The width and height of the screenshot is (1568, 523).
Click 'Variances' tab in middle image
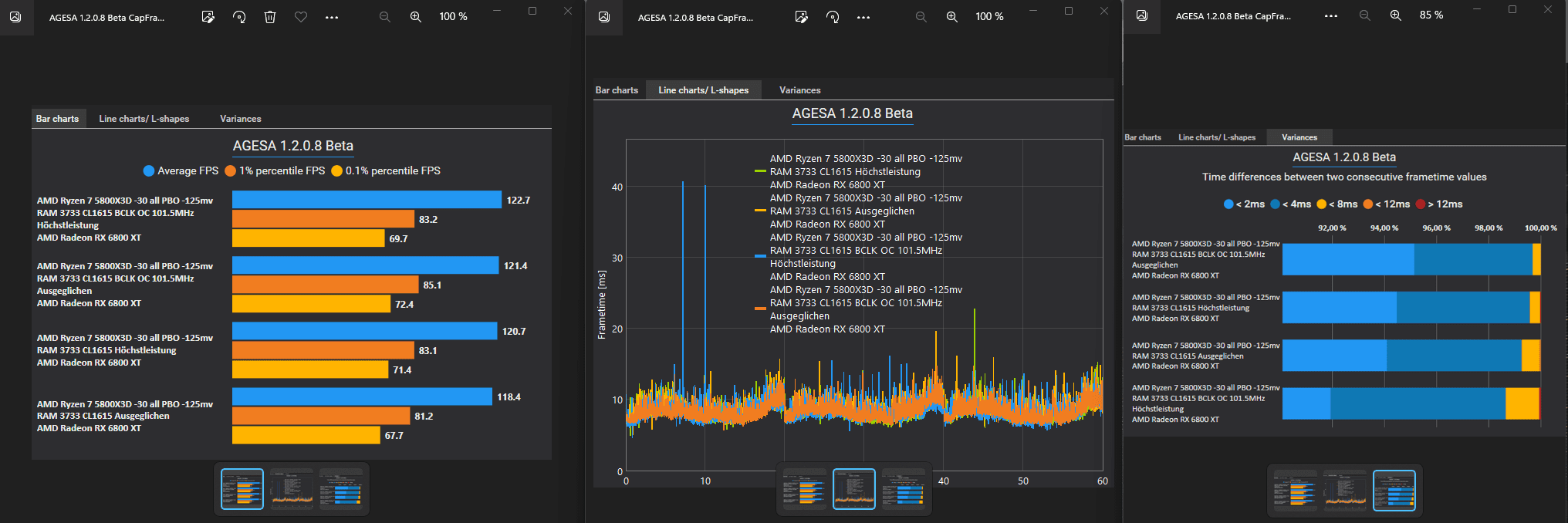(800, 90)
